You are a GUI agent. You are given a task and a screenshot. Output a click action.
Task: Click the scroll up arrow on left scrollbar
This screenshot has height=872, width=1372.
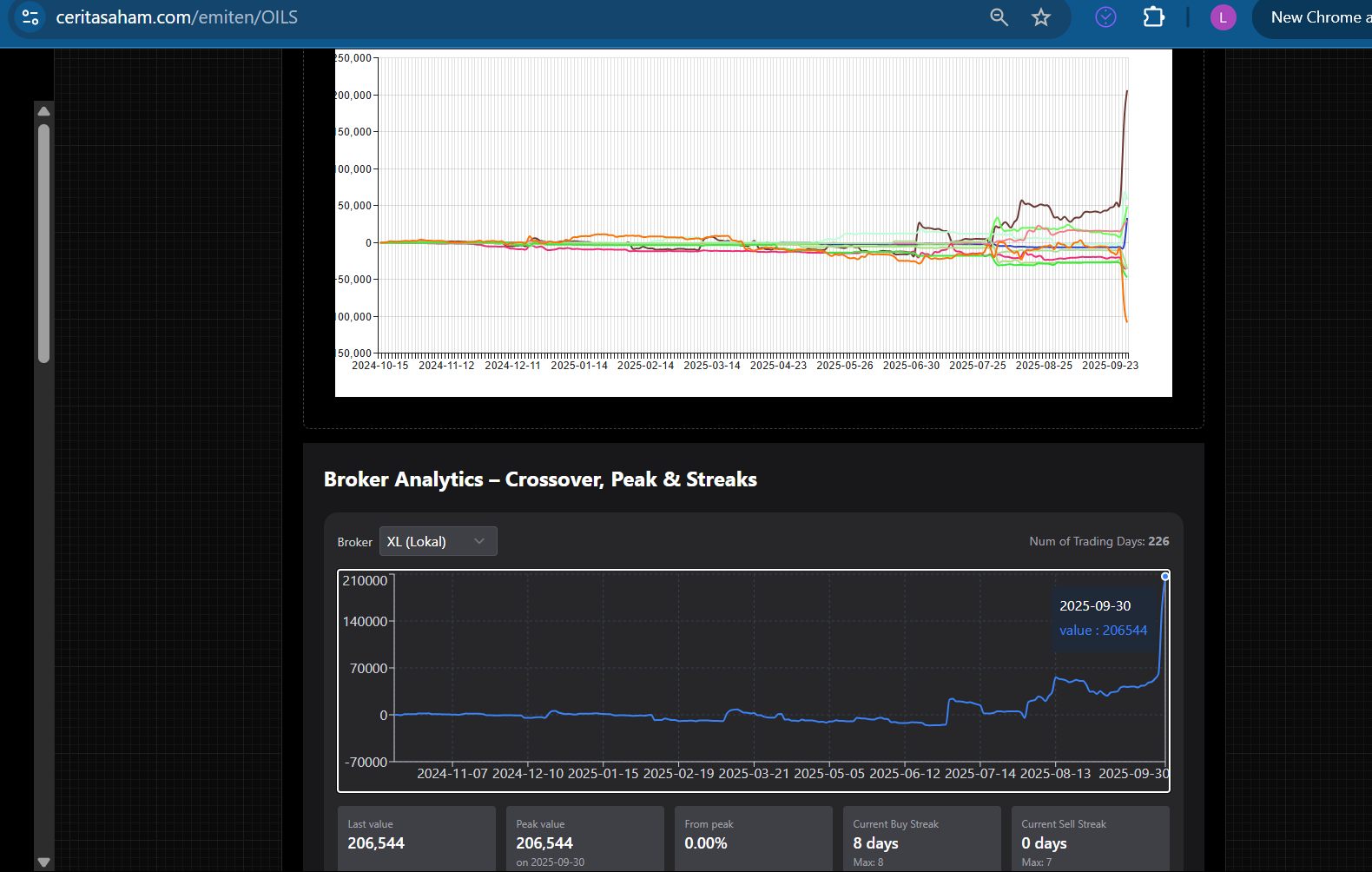[43, 111]
